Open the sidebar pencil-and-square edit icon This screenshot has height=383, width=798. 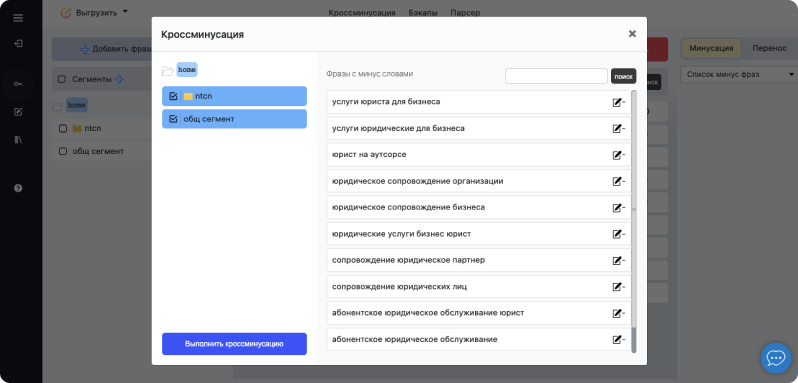pos(18,112)
